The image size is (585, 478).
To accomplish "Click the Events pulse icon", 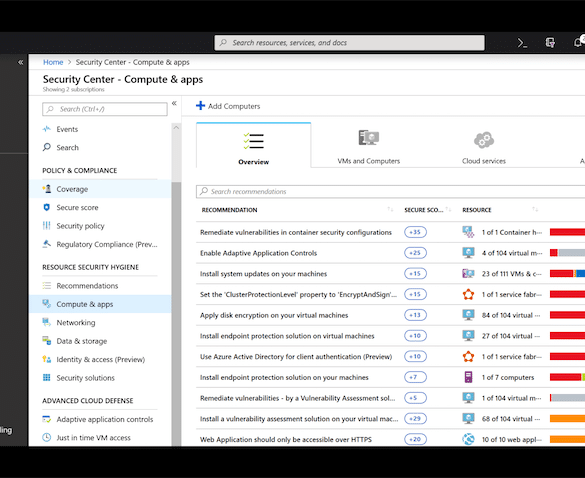I will coord(47,129).
